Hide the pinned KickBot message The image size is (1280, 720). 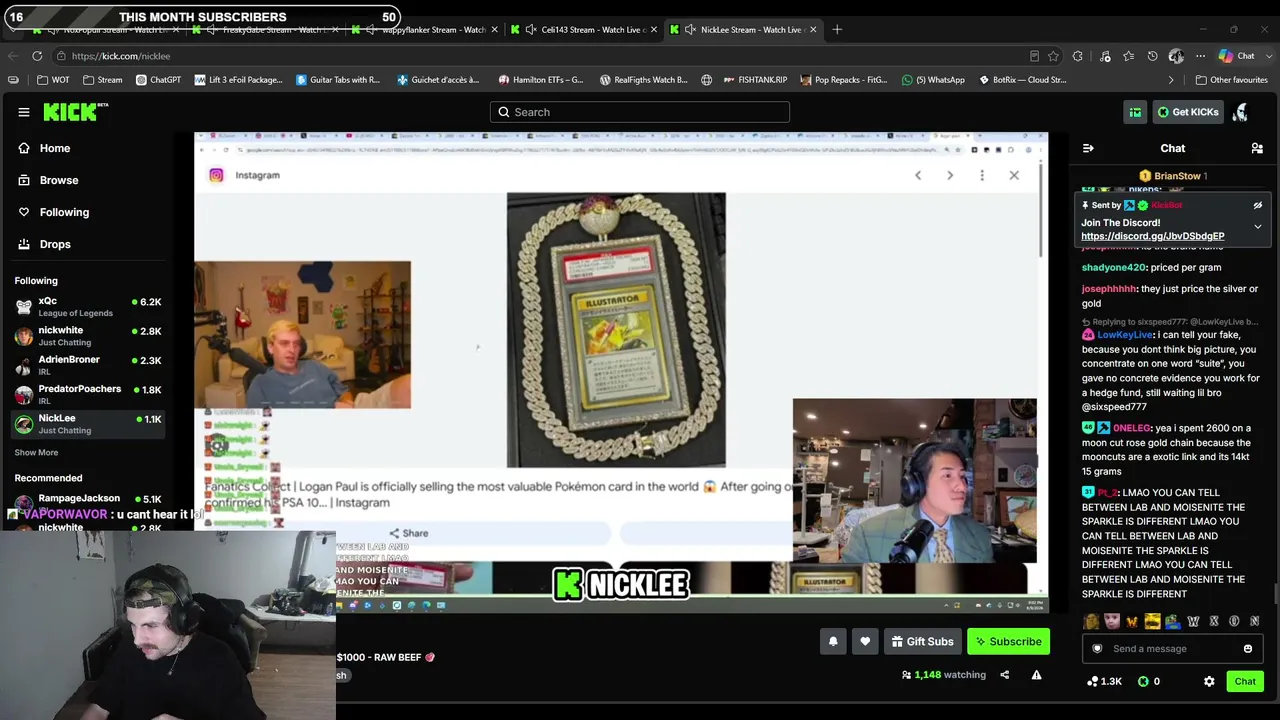click(1258, 205)
